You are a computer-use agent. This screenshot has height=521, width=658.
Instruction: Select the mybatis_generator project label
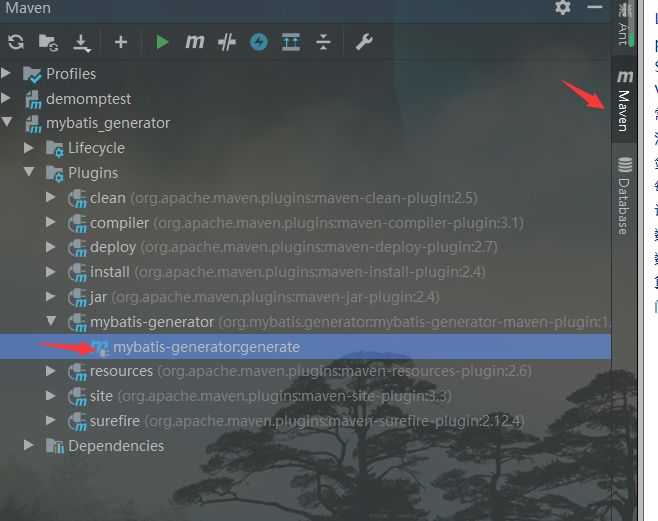[x=108, y=123]
